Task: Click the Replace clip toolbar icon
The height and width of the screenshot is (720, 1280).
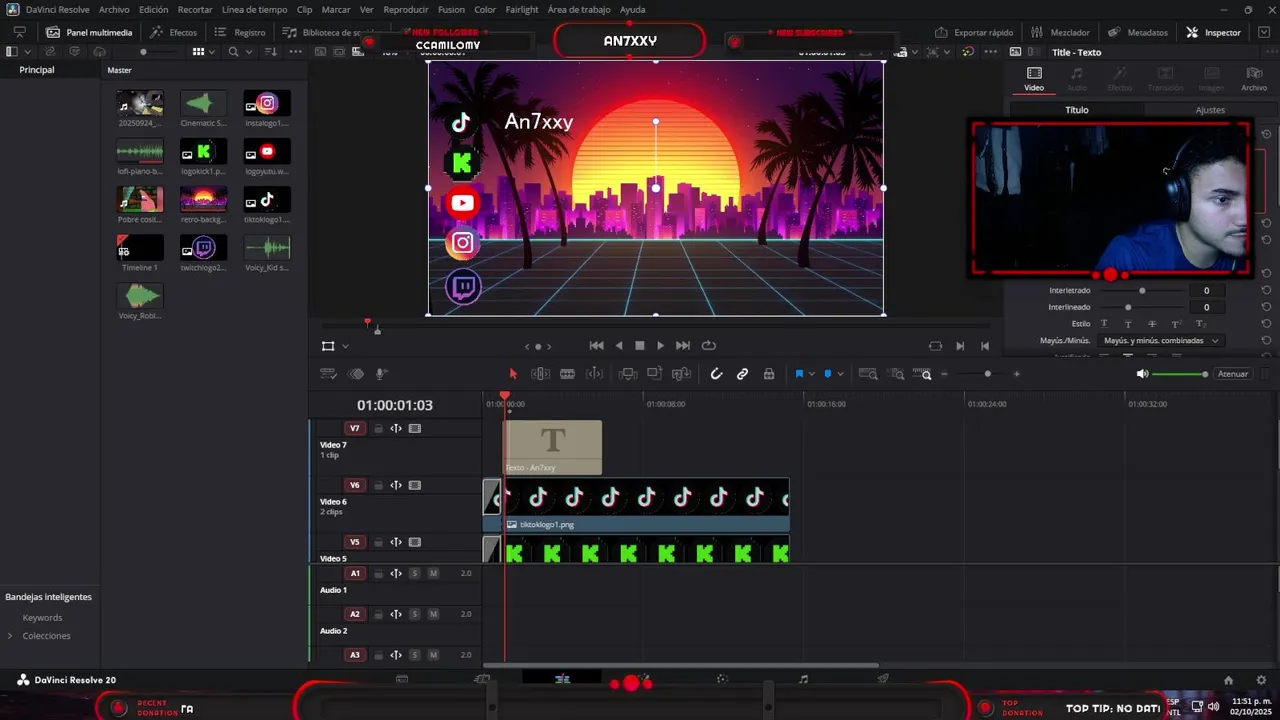Action: pyautogui.click(x=681, y=374)
